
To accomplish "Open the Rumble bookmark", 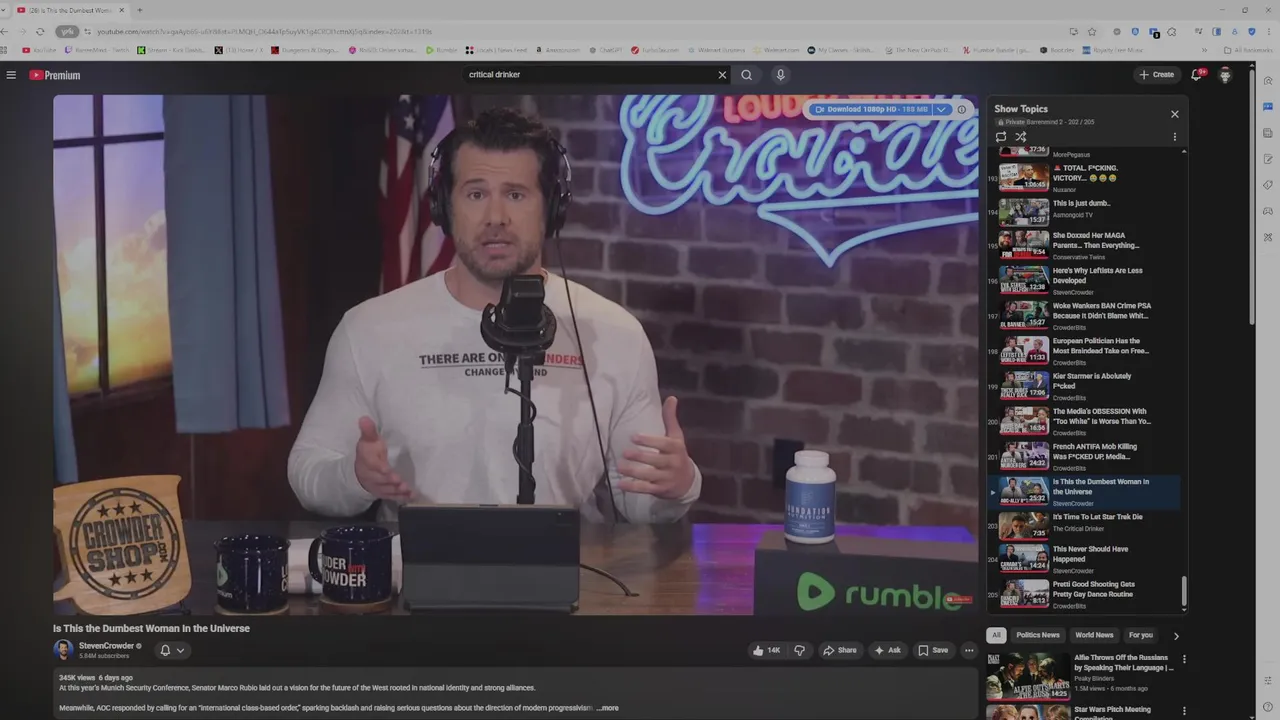I will tap(441, 50).
